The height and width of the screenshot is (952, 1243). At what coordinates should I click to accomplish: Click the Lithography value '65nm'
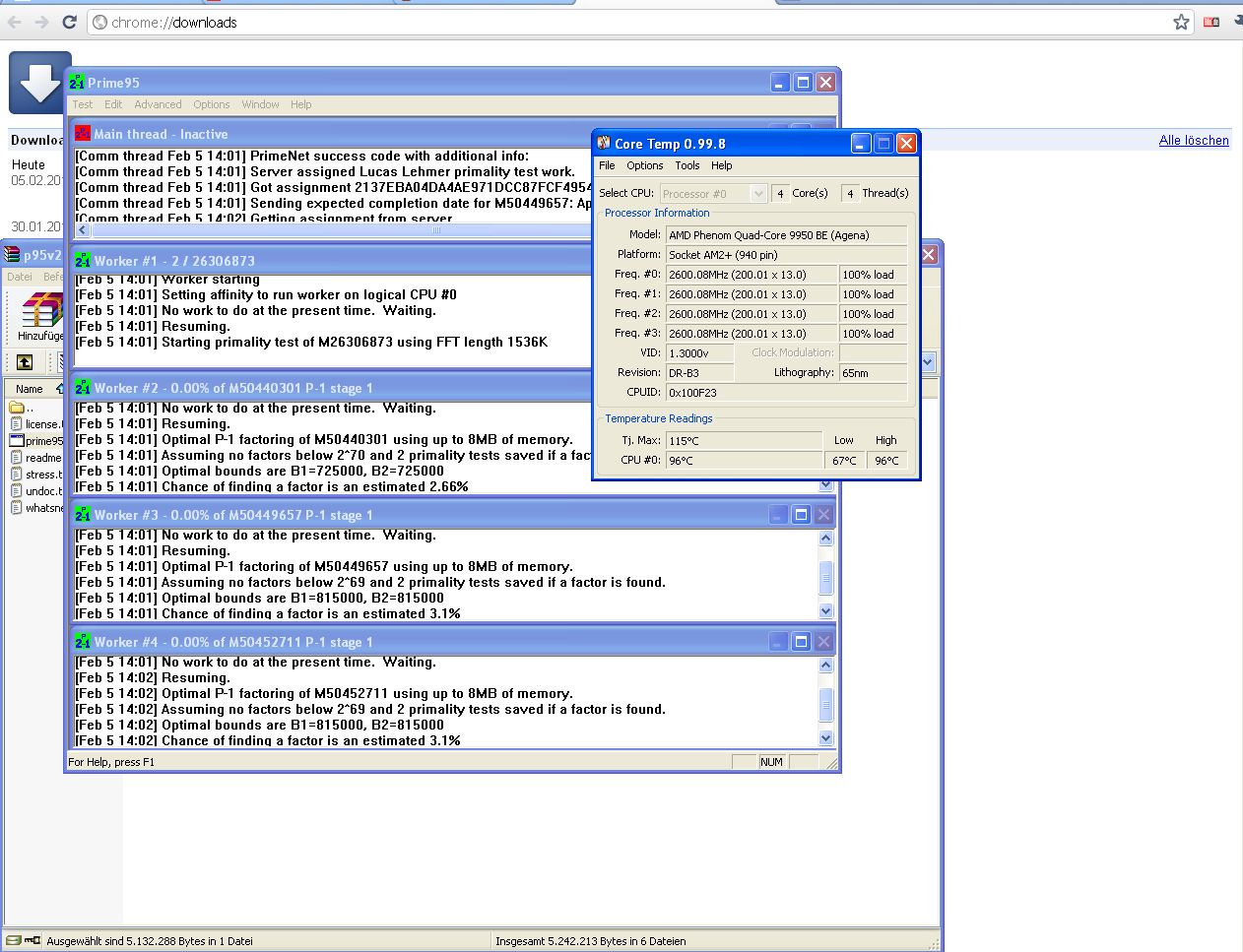point(873,373)
